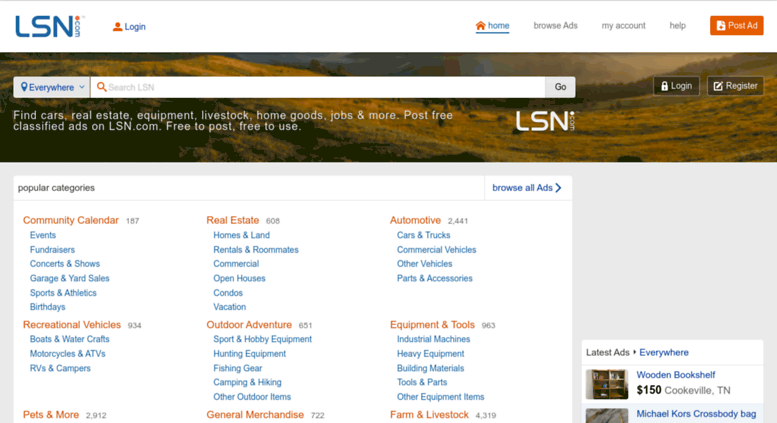Select Building Materials link

pos(431,368)
